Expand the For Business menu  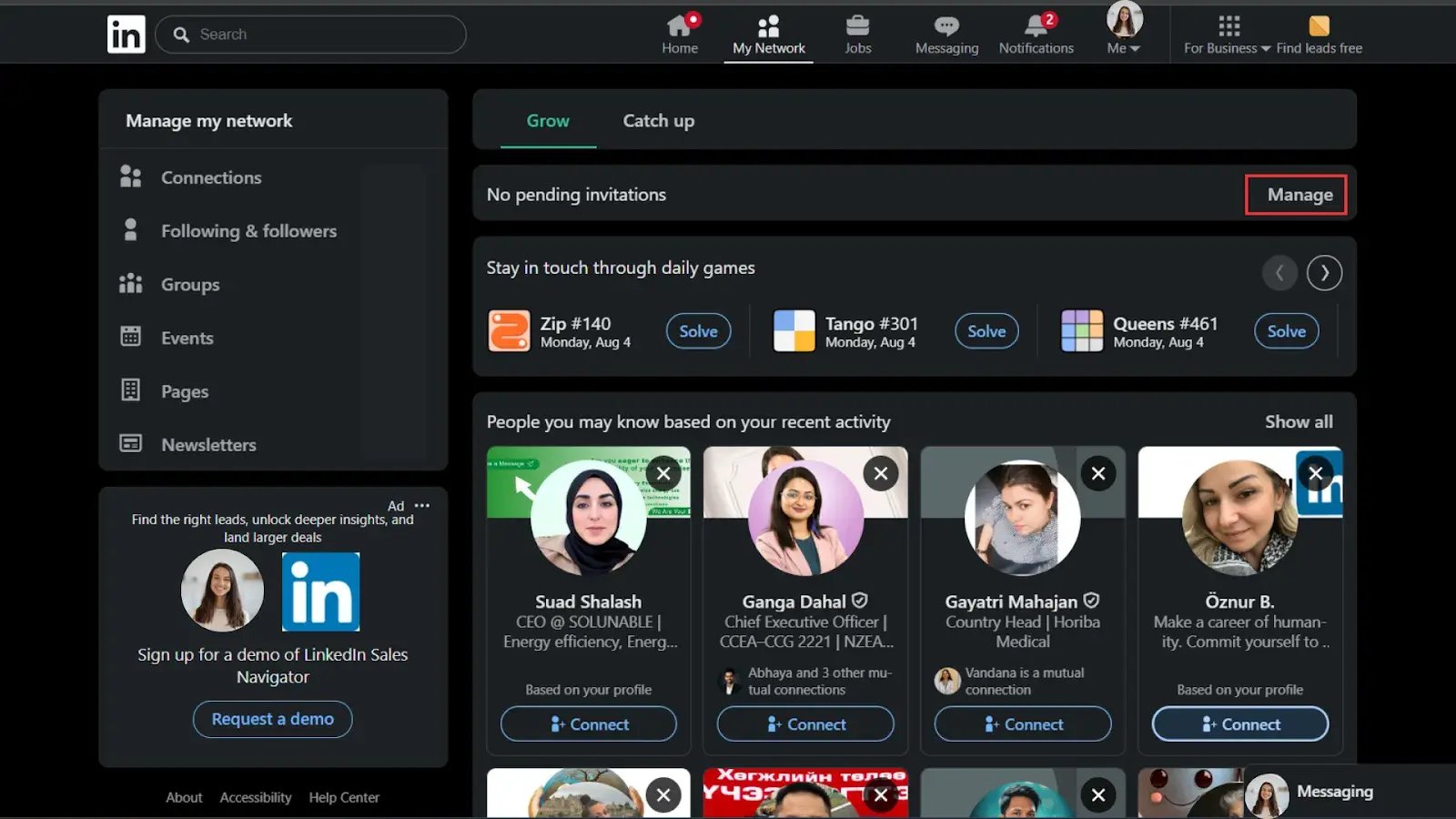[x=1227, y=47]
